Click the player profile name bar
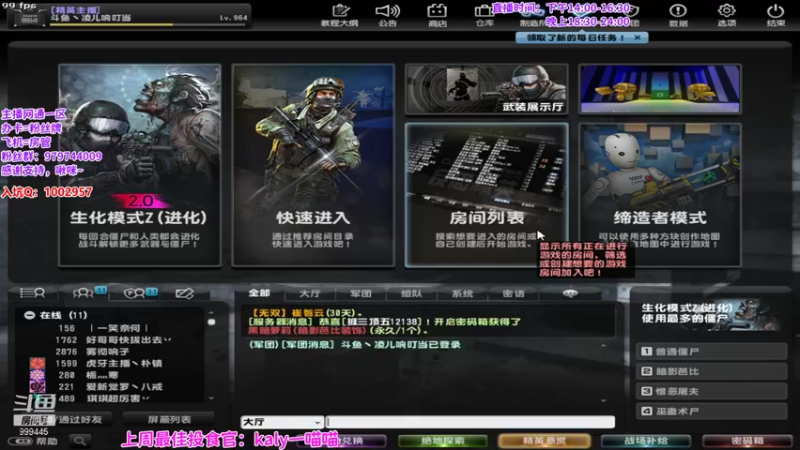The height and width of the screenshot is (450, 800). point(130,15)
